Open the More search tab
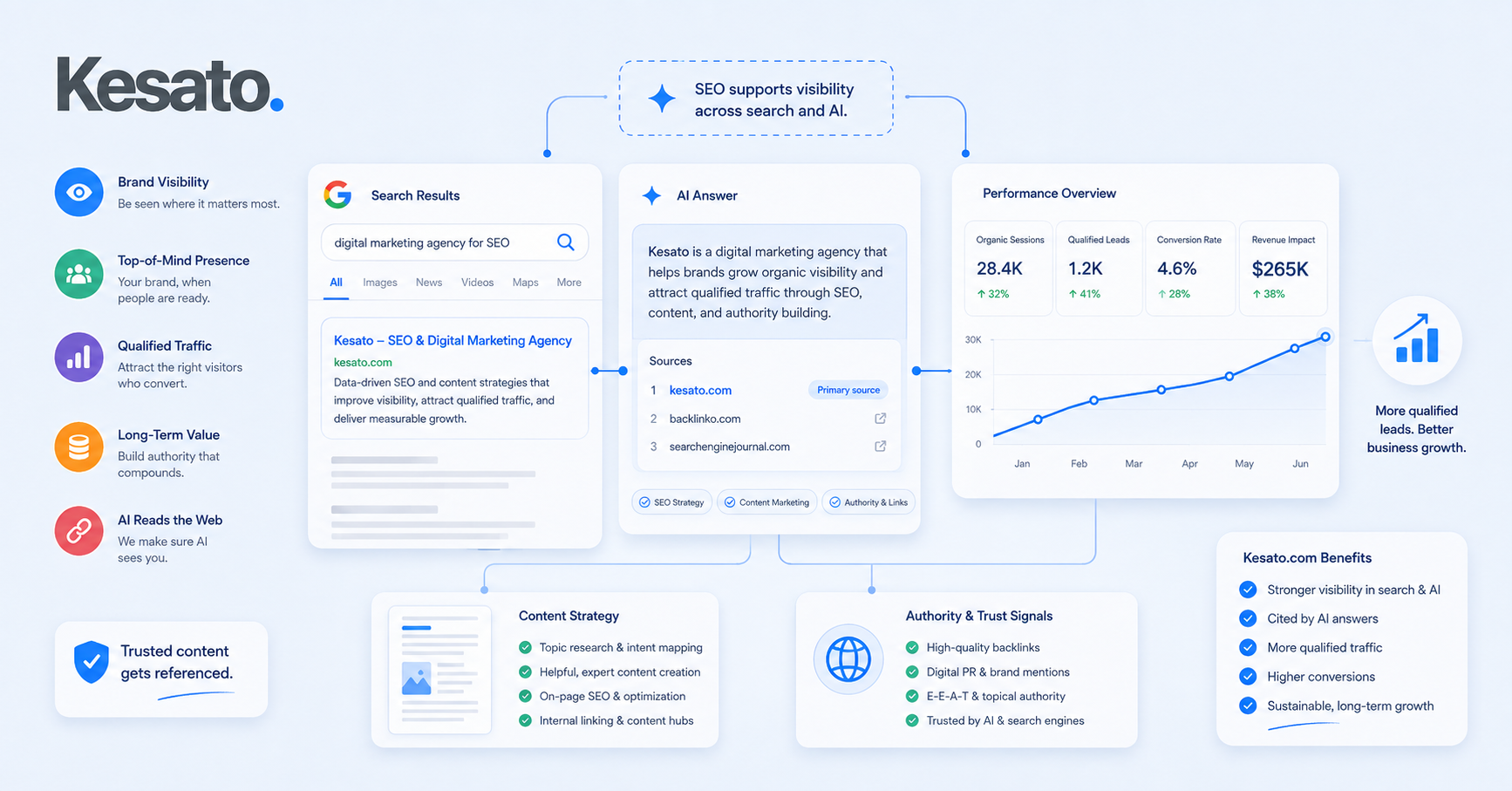 569,283
